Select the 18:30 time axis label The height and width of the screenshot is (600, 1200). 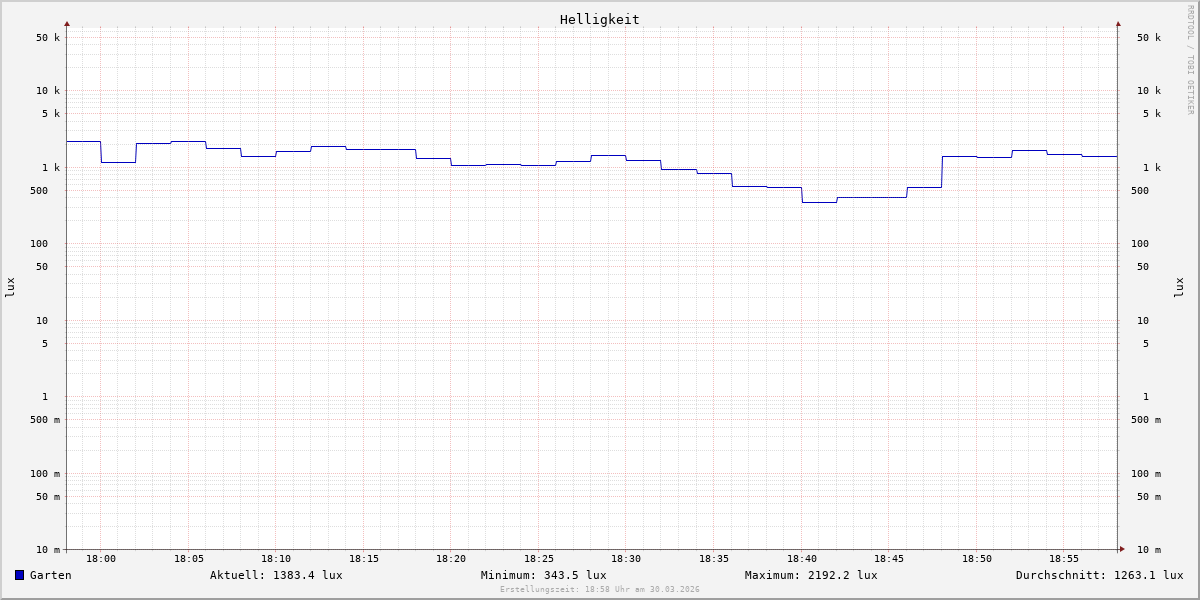(626, 559)
